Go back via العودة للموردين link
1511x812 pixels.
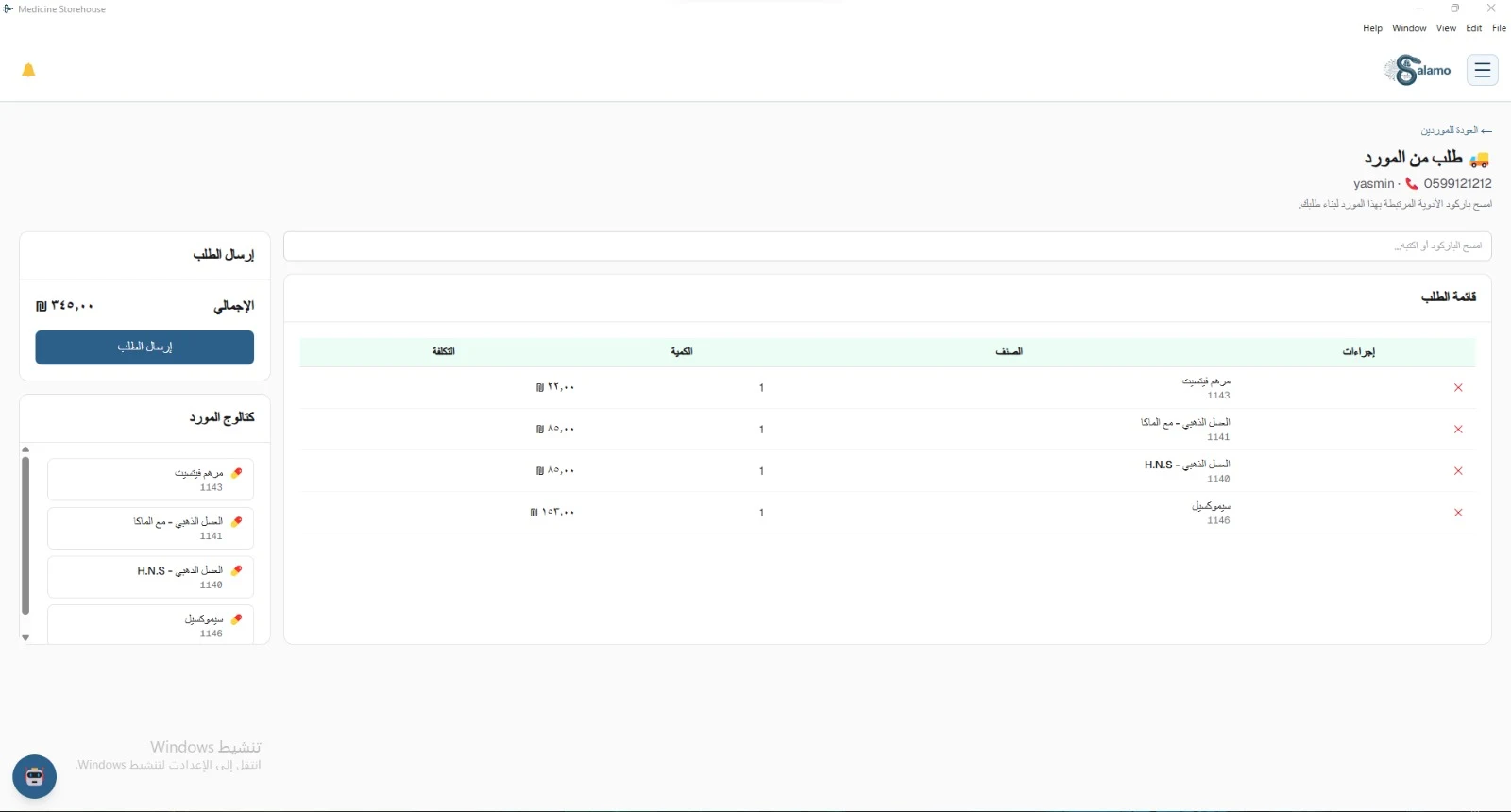pos(1456,130)
